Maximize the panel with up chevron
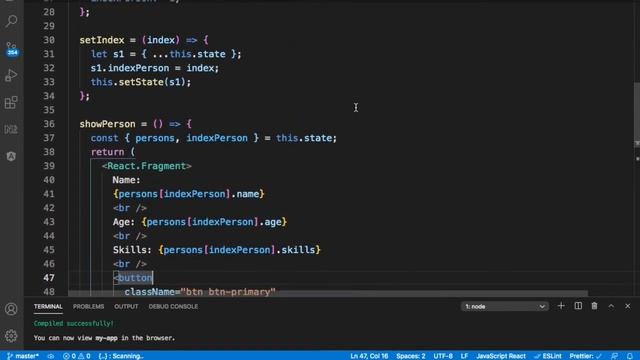The image size is (640, 360). tap(611, 306)
